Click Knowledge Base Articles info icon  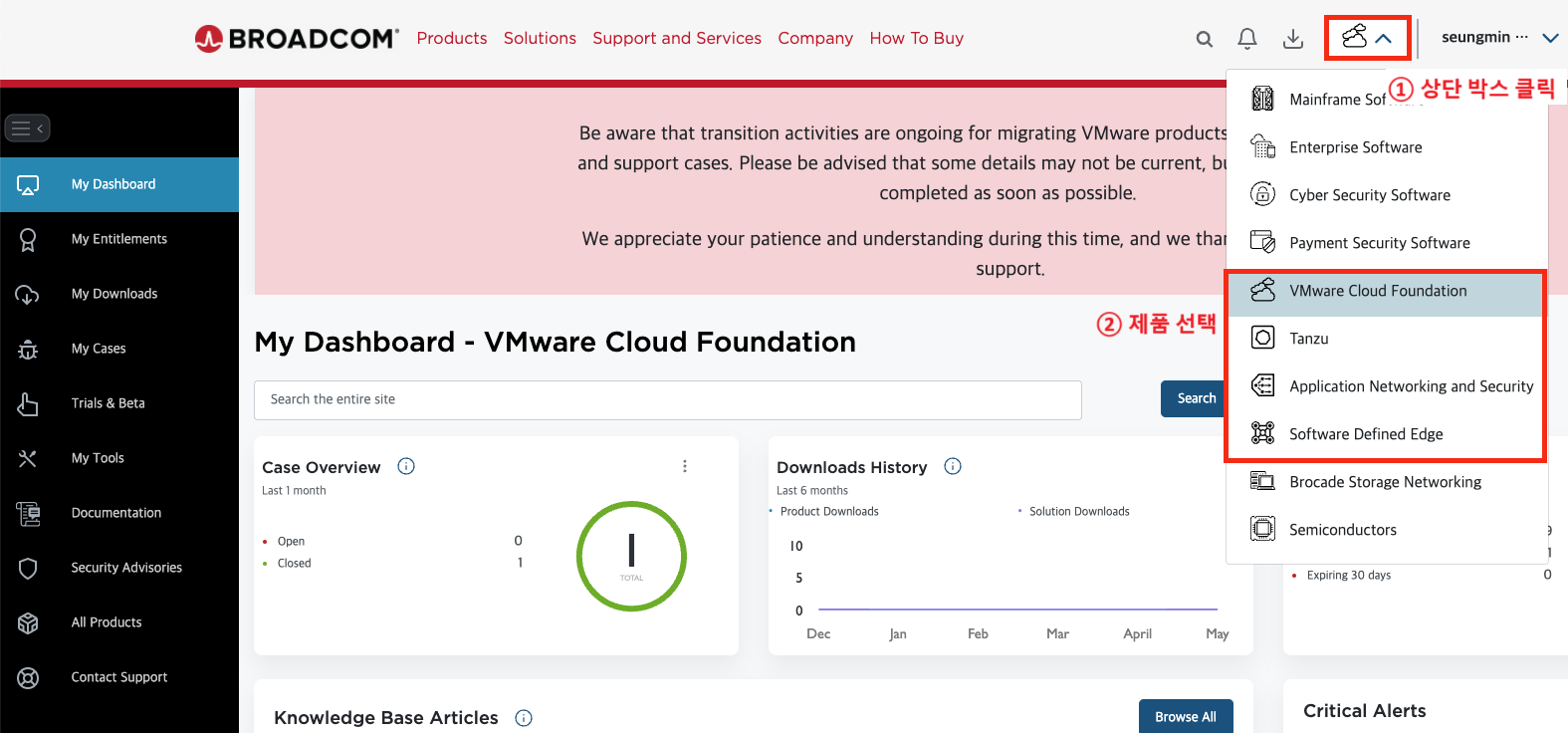(524, 718)
